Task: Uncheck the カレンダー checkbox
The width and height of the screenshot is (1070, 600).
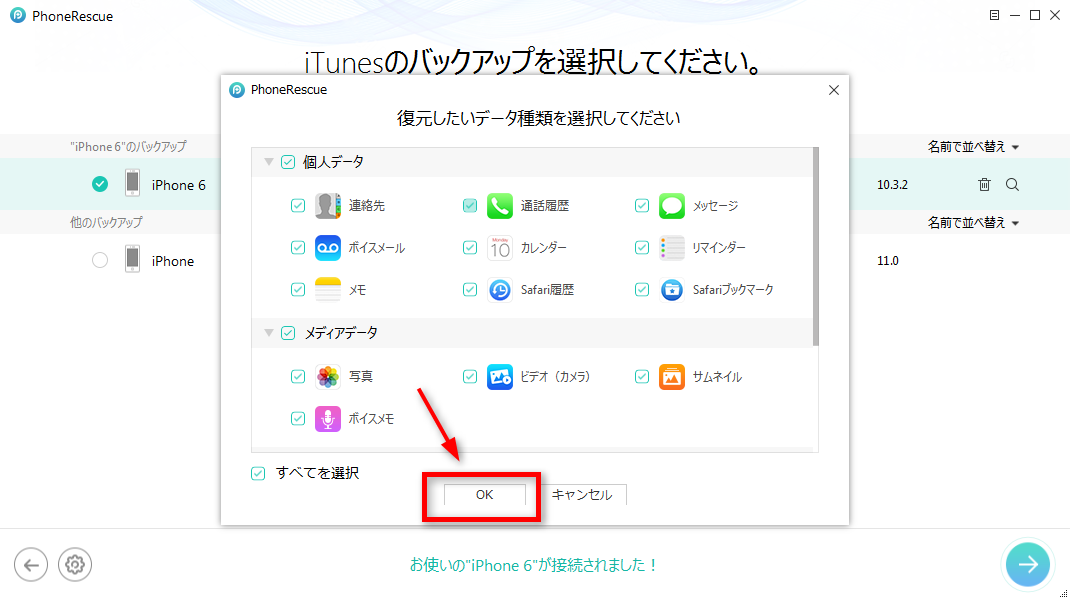Action: pyautogui.click(x=469, y=248)
